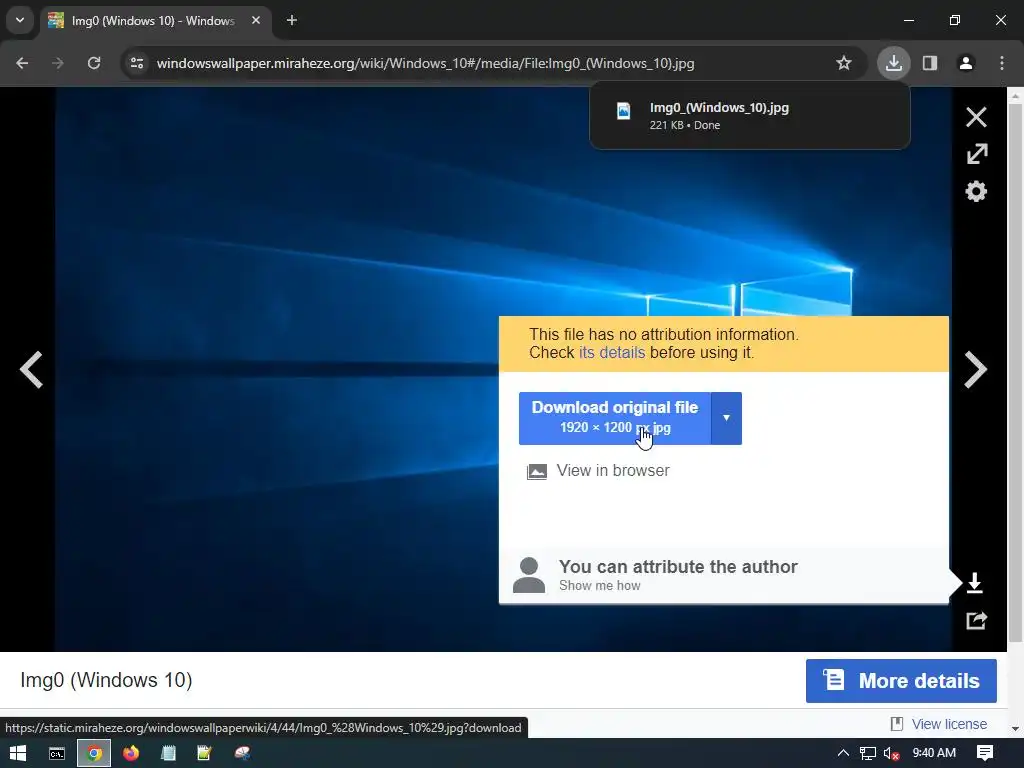The width and height of the screenshot is (1024, 768).
Task: Open the tab search dropdown
Action: click(20, 20)
